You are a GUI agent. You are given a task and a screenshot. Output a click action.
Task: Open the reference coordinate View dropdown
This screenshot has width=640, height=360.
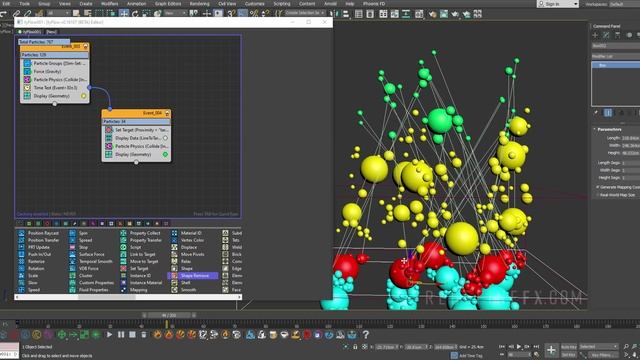click(x=175, y=13)
